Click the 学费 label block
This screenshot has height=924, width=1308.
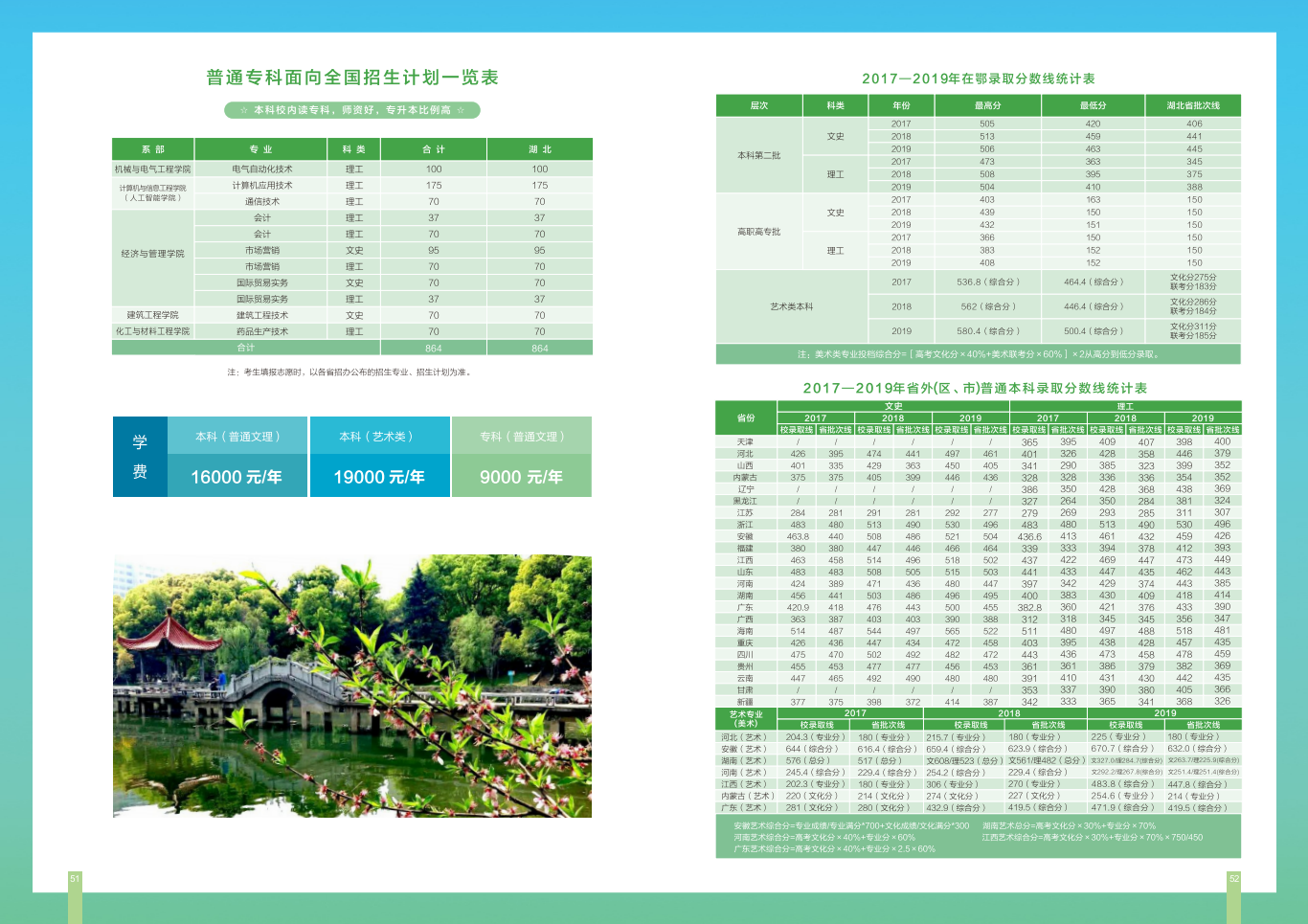[x=140, y=457]
